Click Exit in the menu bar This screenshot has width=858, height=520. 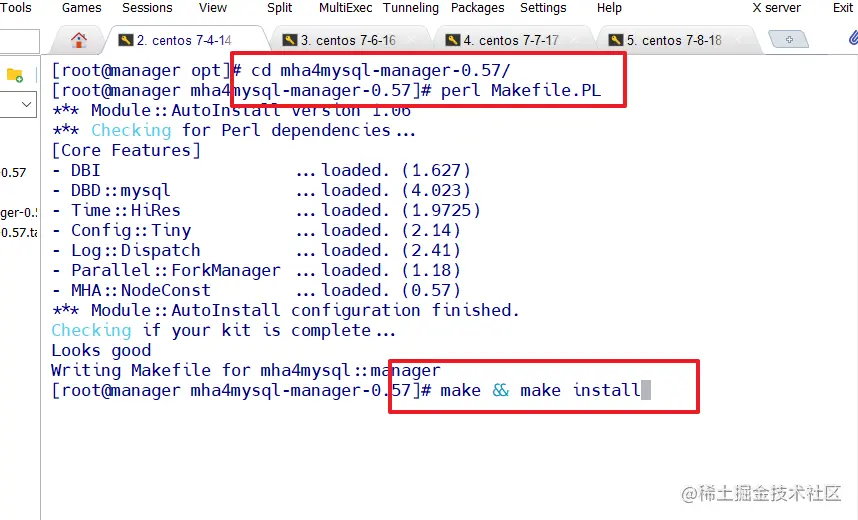(x=843, y=8)
